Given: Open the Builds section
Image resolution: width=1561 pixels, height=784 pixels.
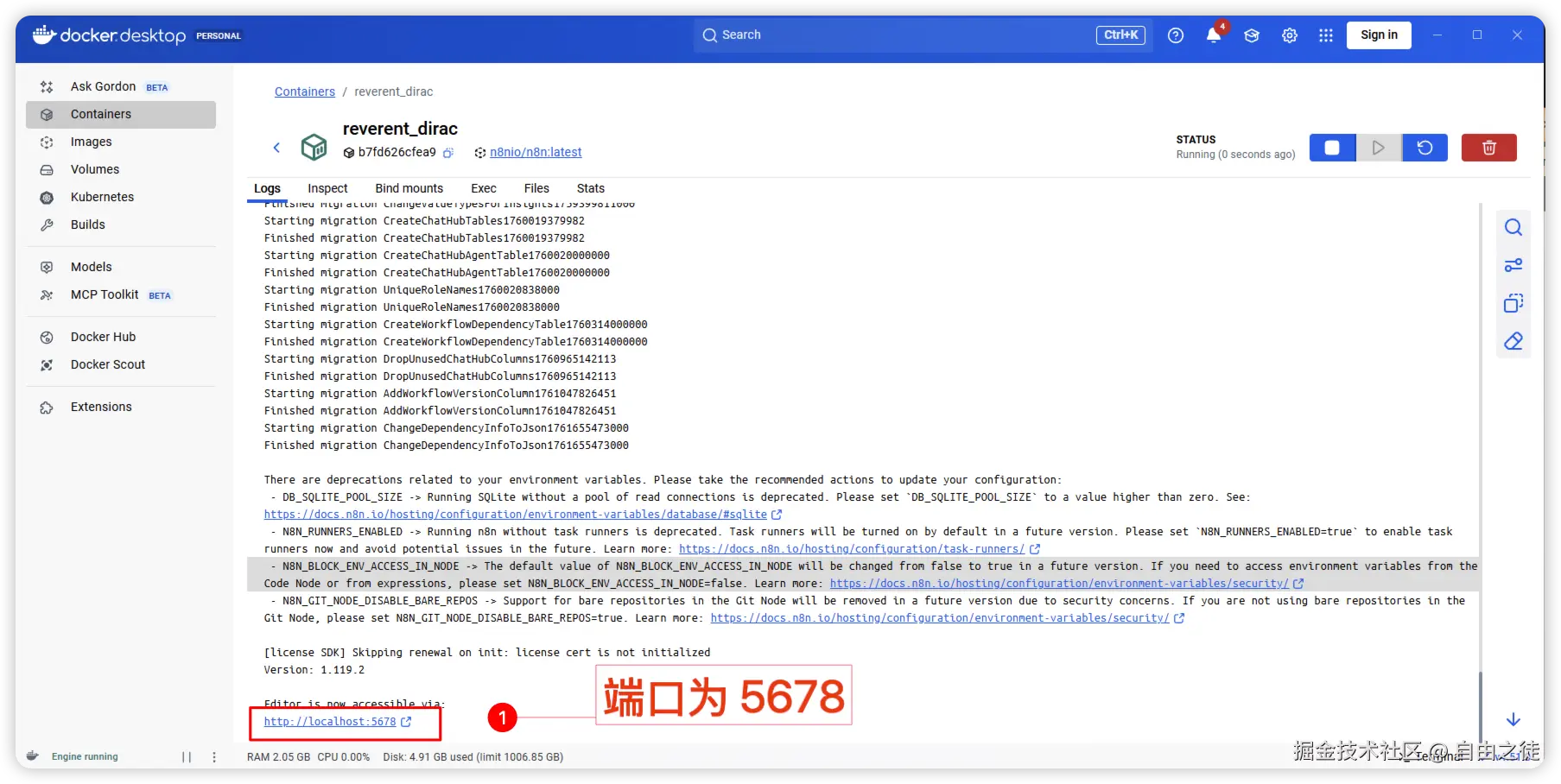Looking at the screenshot, I should click(121, 224).
